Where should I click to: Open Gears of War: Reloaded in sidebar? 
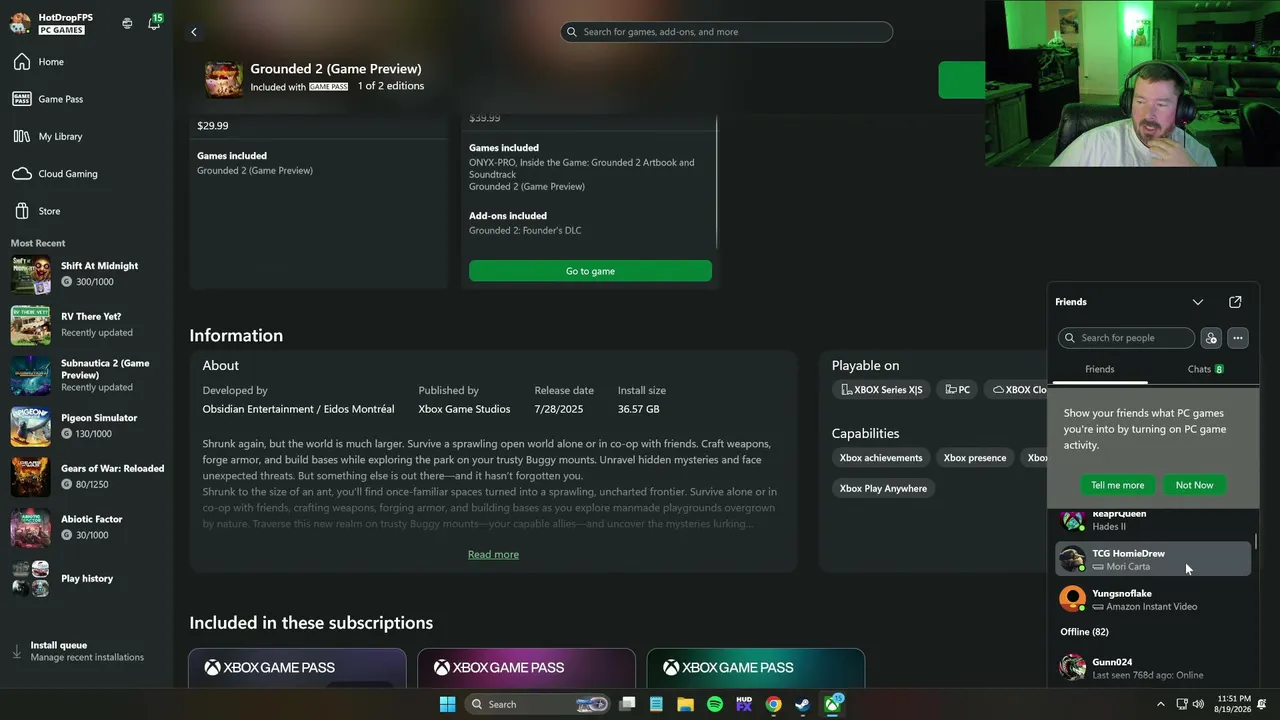pyautogui.click(x=87, y=477)
